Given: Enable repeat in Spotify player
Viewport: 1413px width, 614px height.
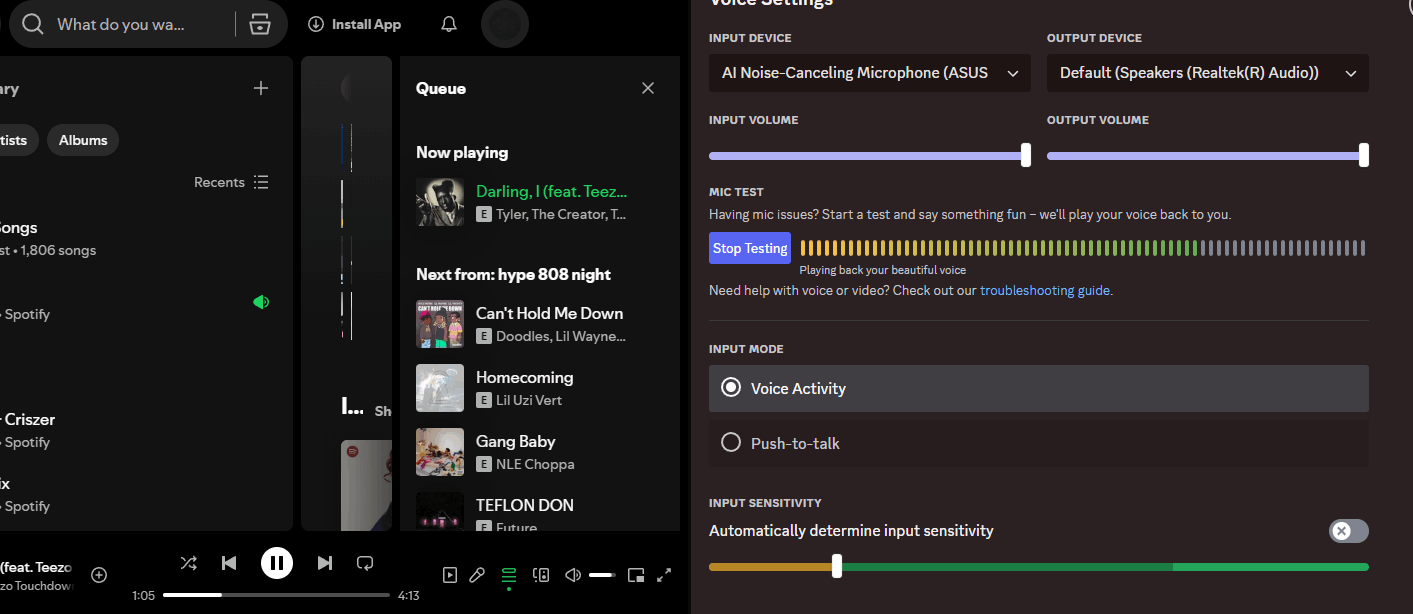Looking at the screenshot, I should click(365, 563).
